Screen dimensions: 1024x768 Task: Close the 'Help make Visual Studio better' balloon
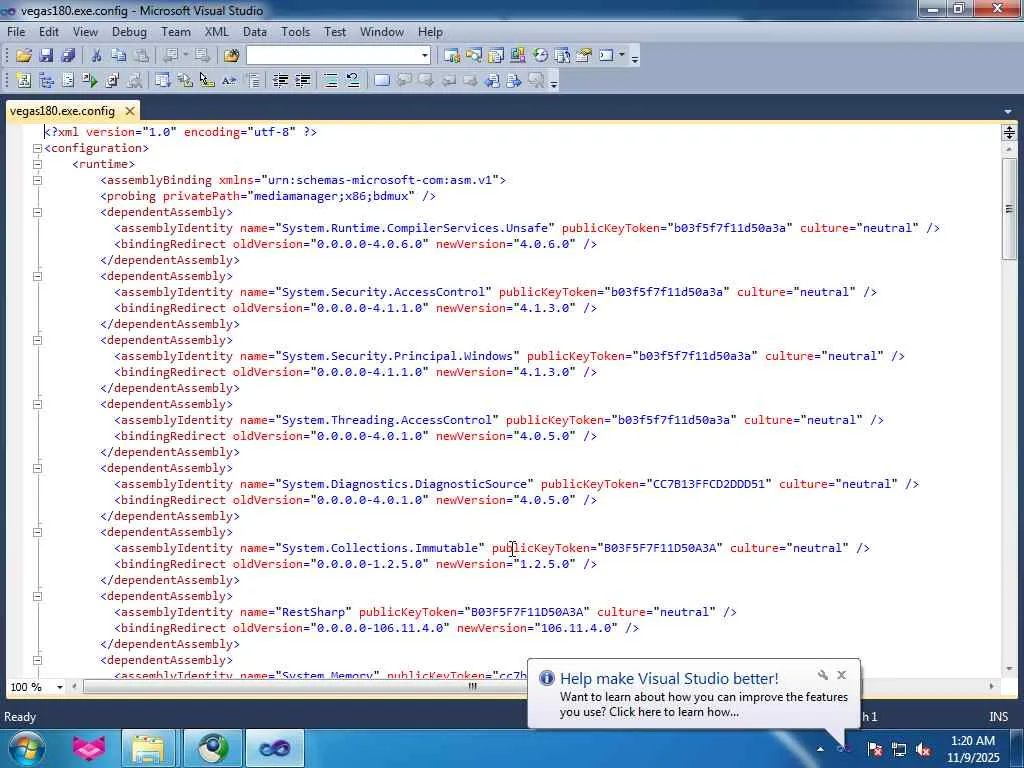coord(842,675)
